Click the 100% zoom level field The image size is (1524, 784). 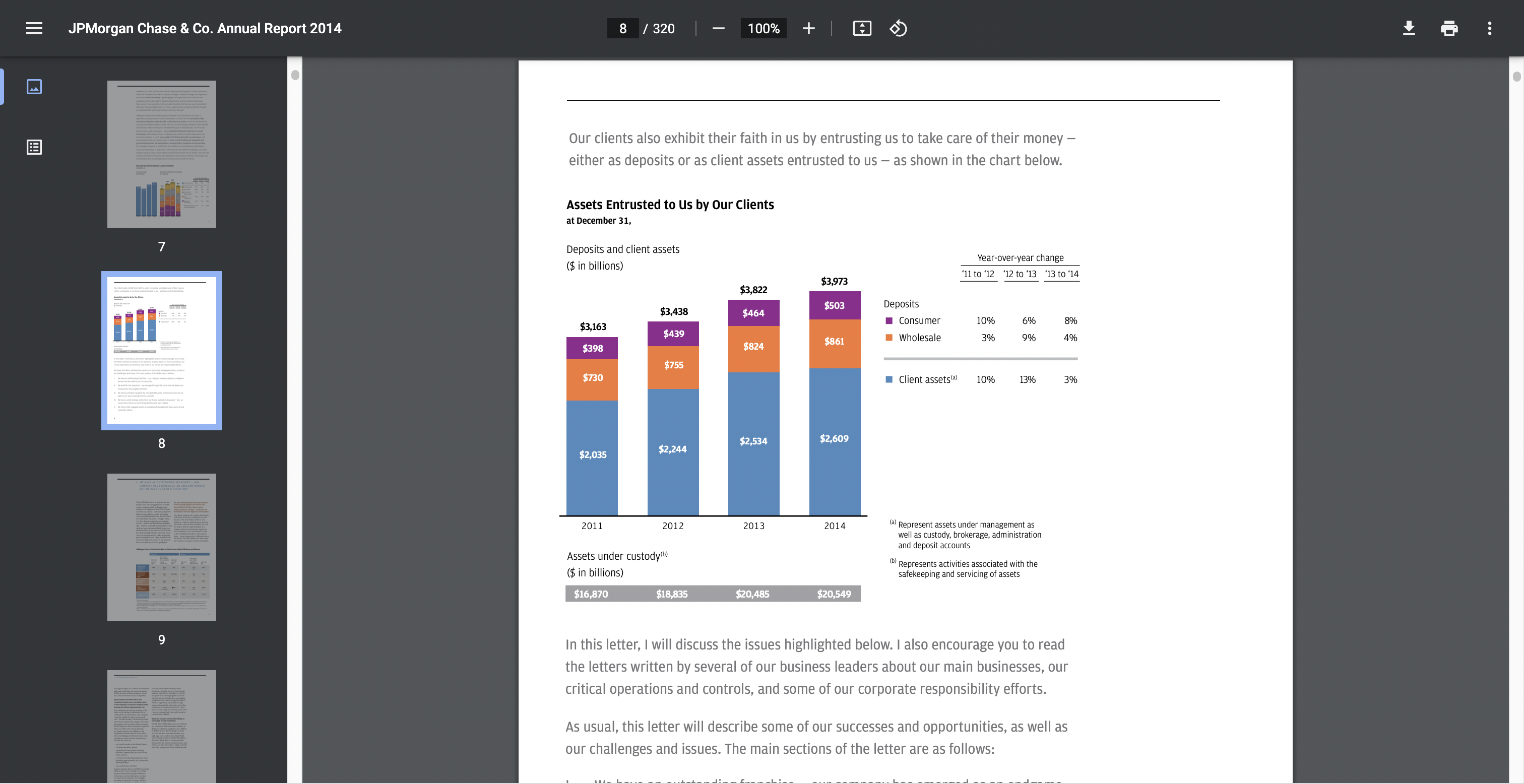click(x=763, y=28)
